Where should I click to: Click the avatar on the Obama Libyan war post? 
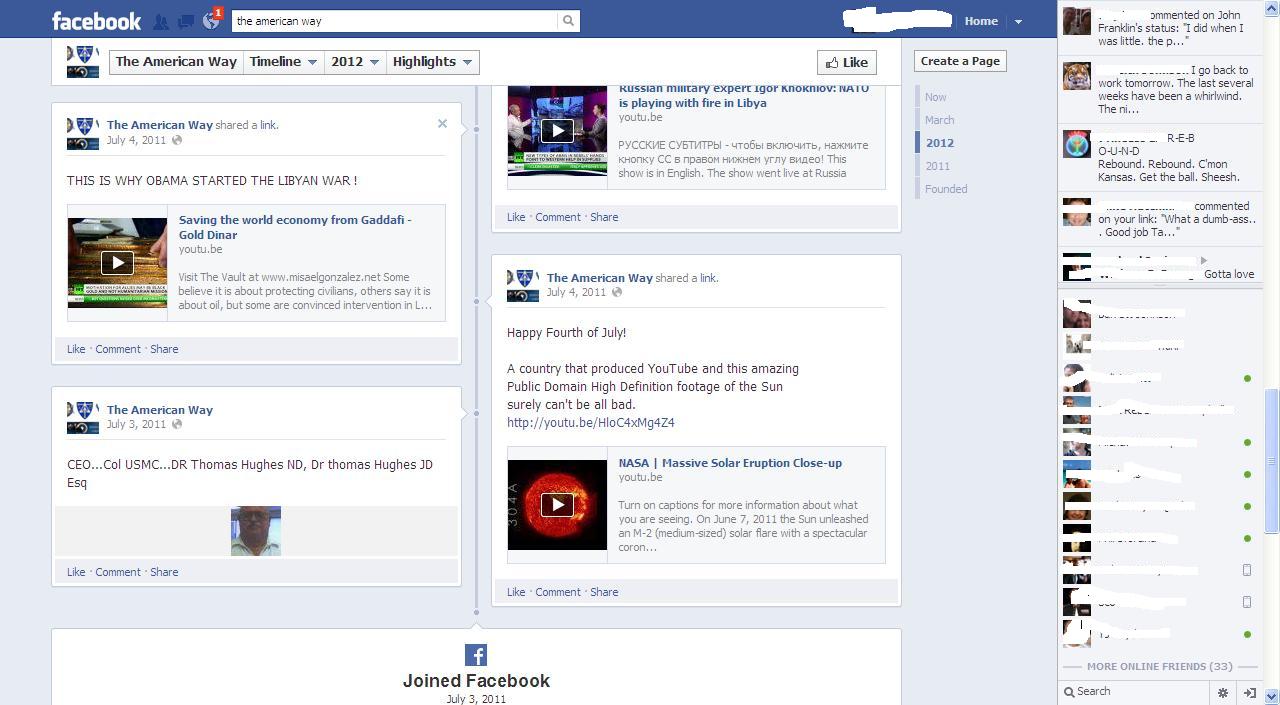83,133
